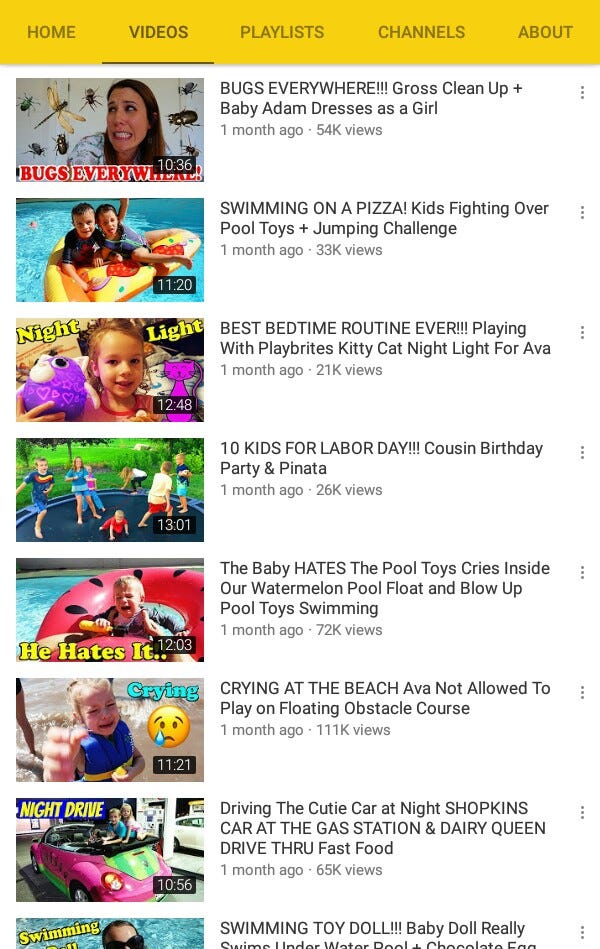Select the VIDEOS tab
This screenshot has width=600, height=949.
(x=159, y=32)
